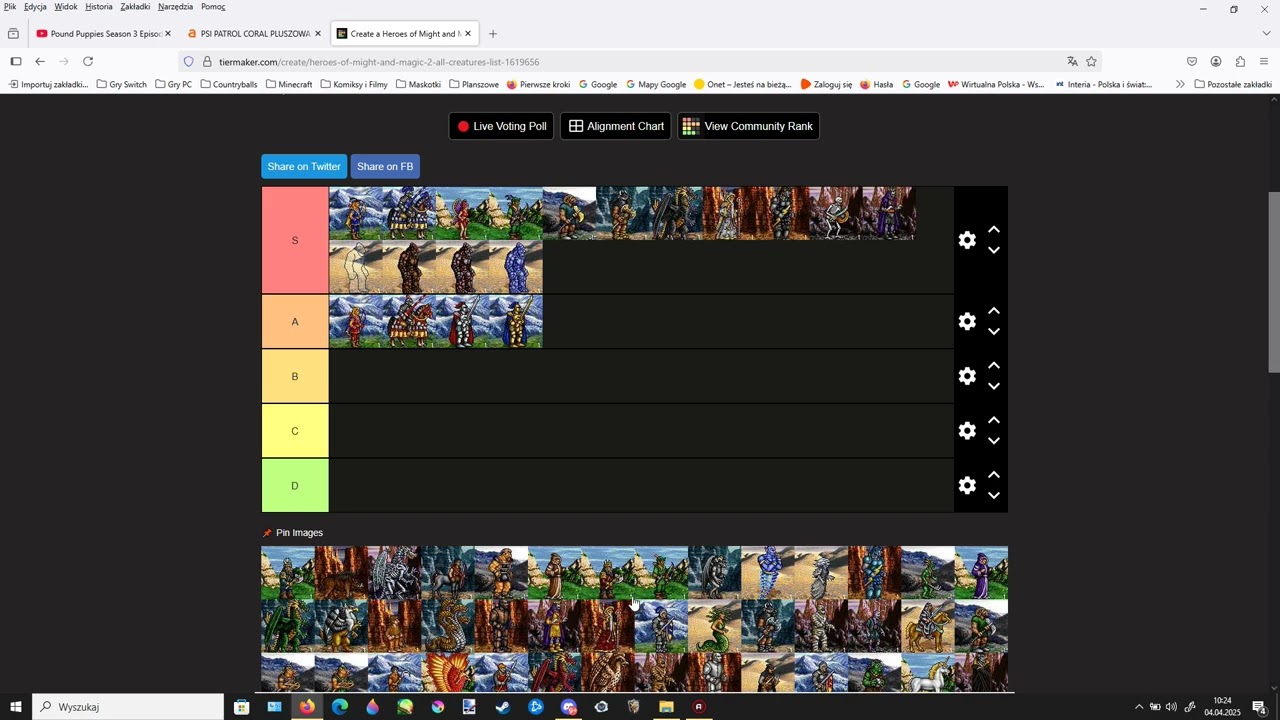Open the notification center icon
This screenshot has width=1280, height=720.
1259,707
